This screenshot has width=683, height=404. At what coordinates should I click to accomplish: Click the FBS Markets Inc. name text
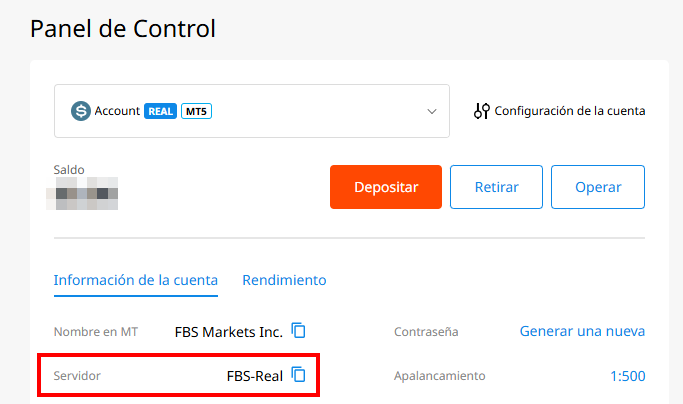229,332
